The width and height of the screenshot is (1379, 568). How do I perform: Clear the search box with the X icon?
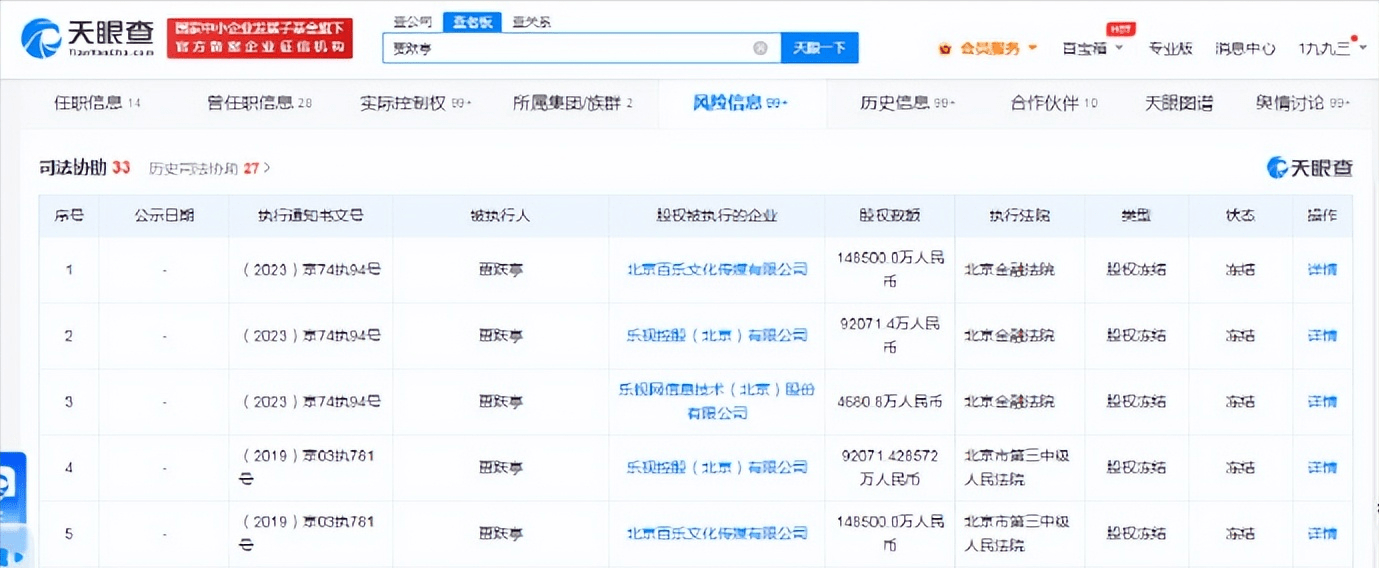760,48
